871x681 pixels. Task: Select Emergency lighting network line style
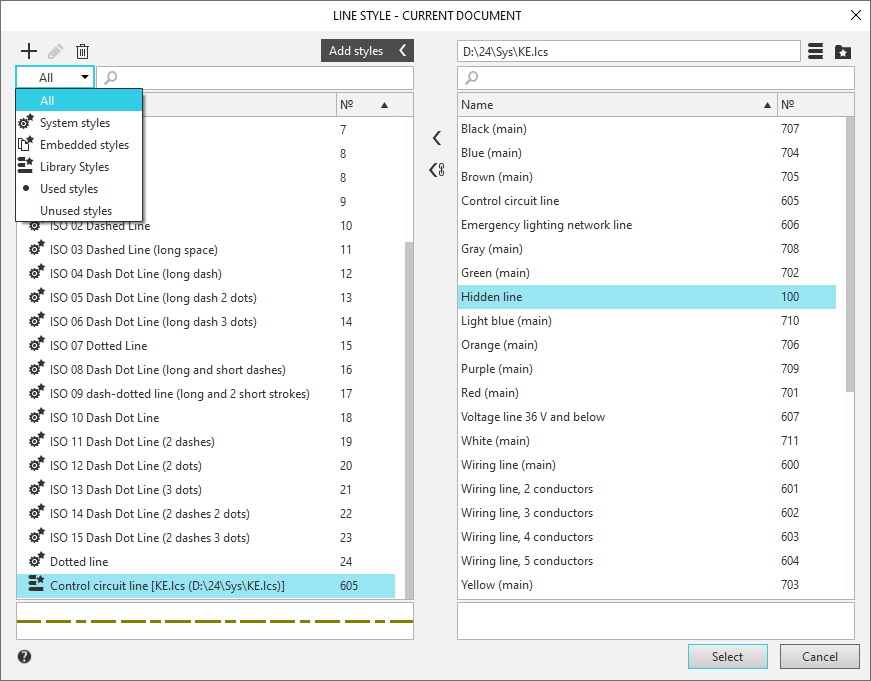click(546, 225)
